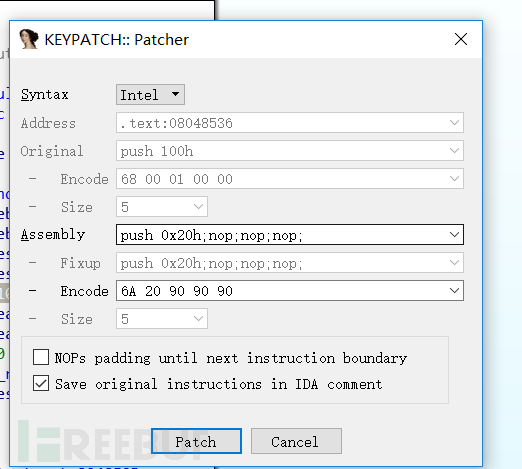This screenshot has width=522, height=469.
Task: Expand the Assembly history dropdown arrow
Action: pos(454,235)
